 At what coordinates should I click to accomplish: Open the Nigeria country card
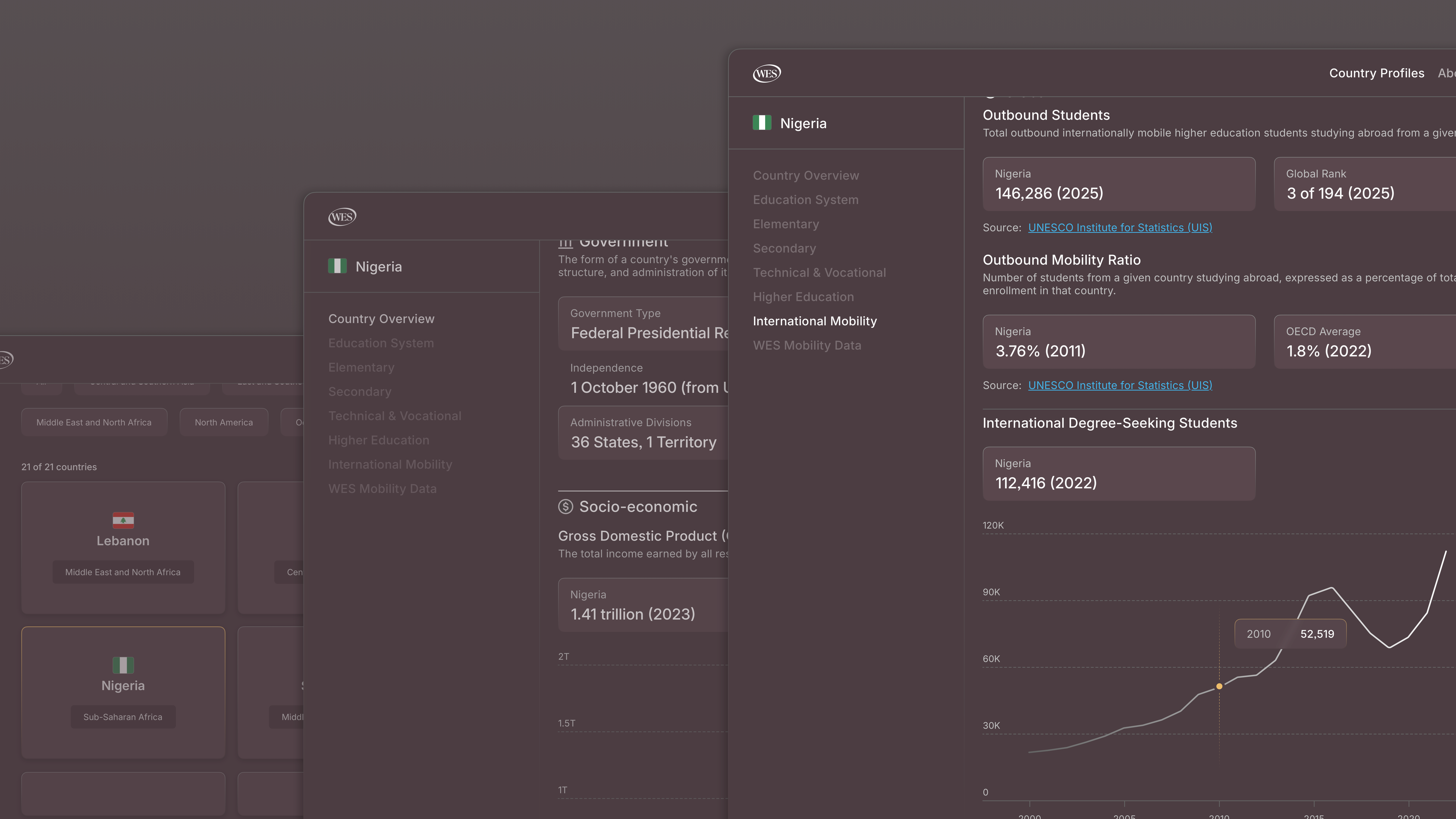tap(123, 692)
